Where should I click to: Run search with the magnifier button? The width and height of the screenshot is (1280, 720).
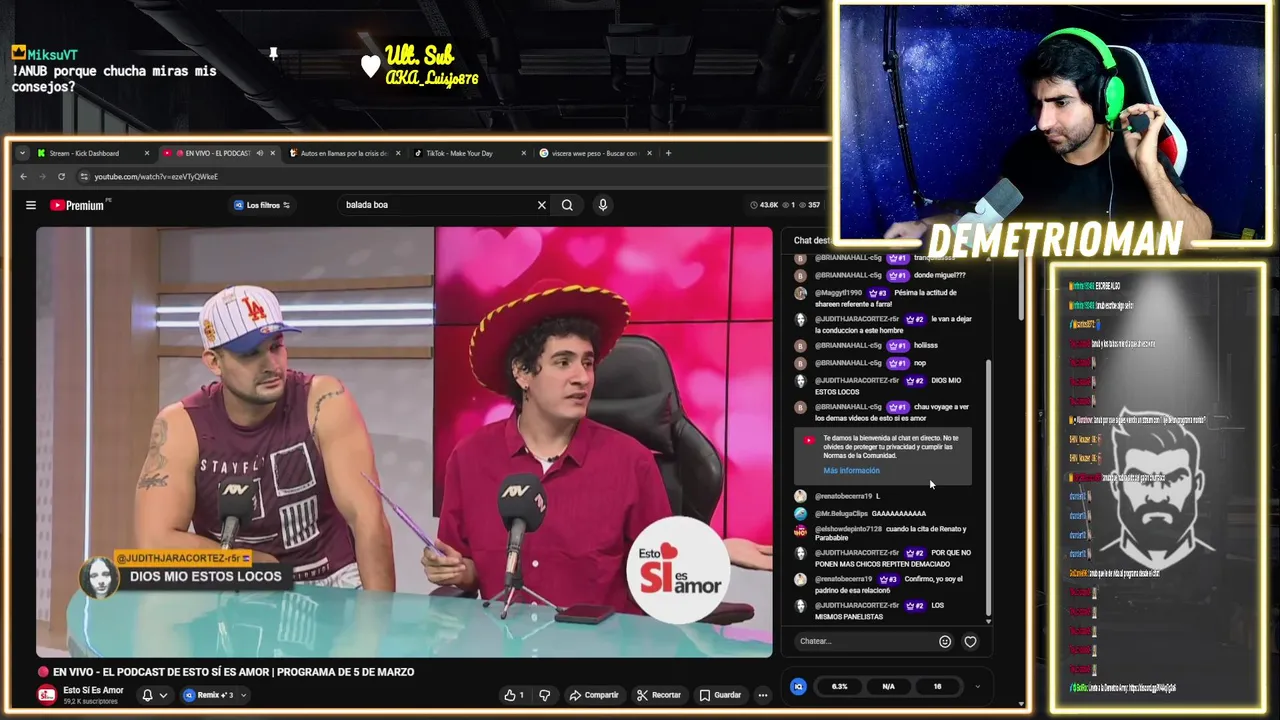tap(567, 205)
